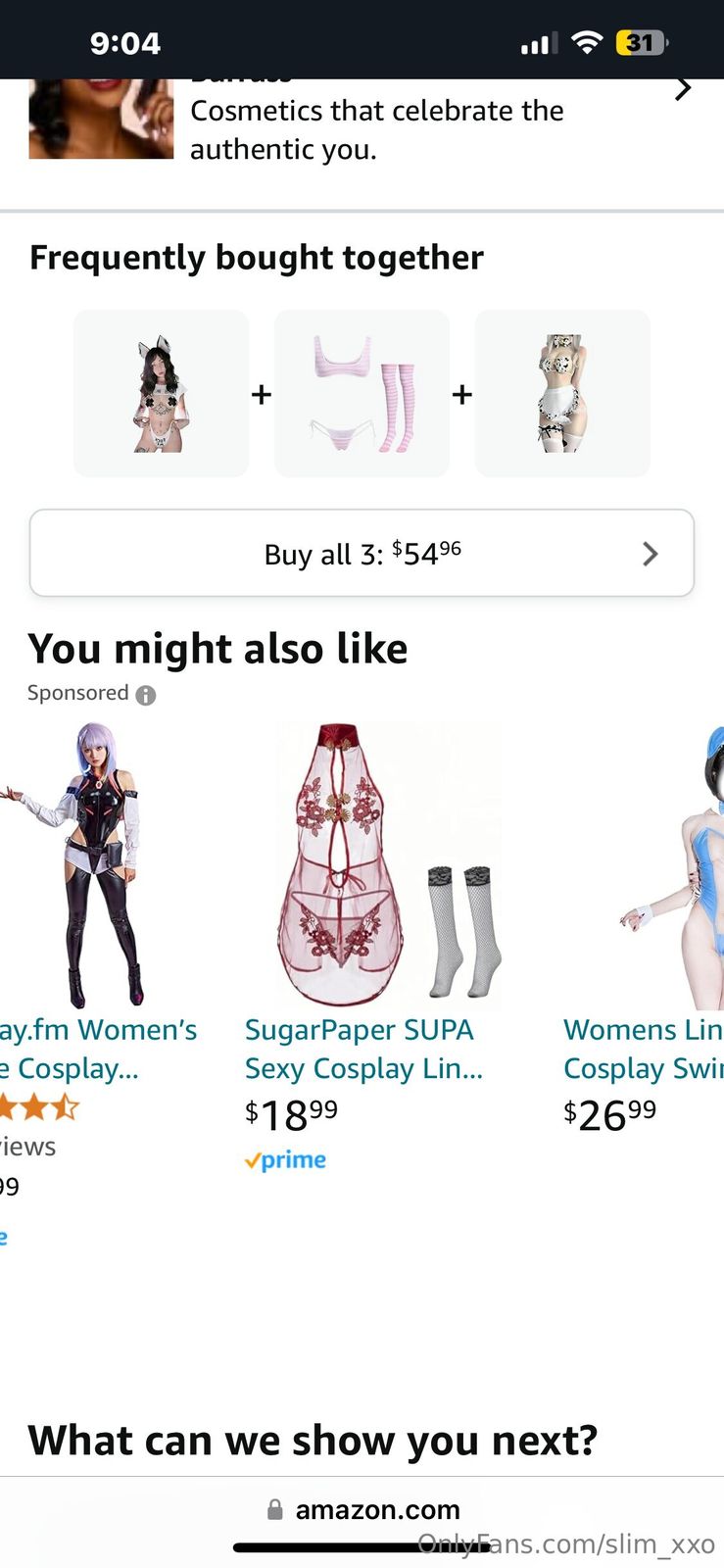Screen dimensions: 724x1568
Task: Select the $26.99 price
Action: click(609, 1115)
